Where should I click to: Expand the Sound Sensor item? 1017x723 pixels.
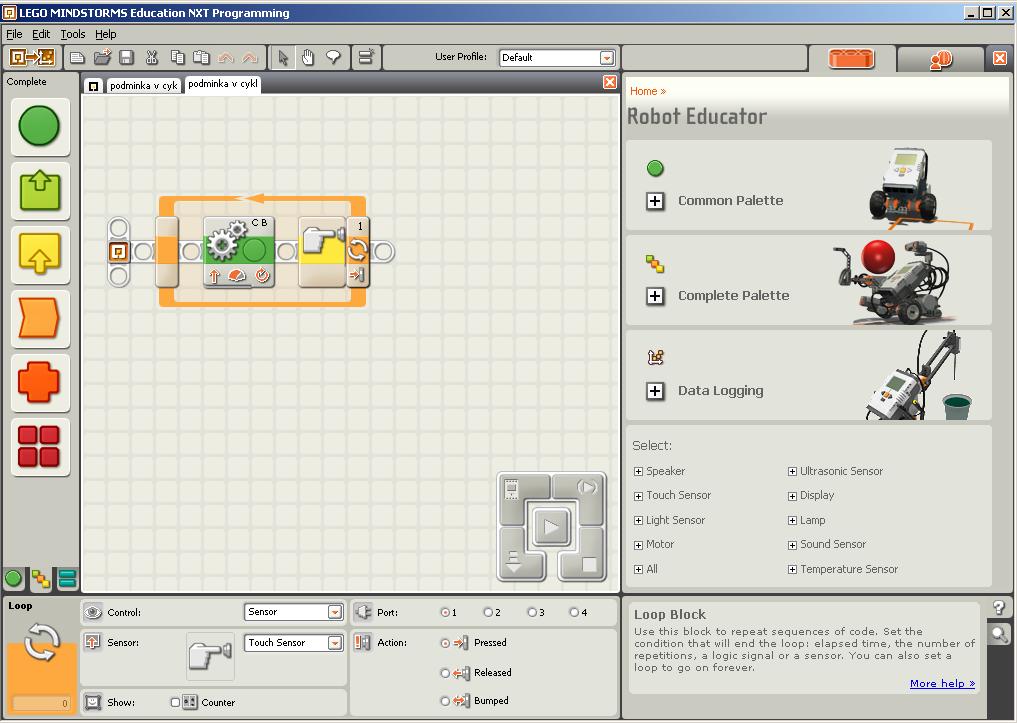click(792, 545)
